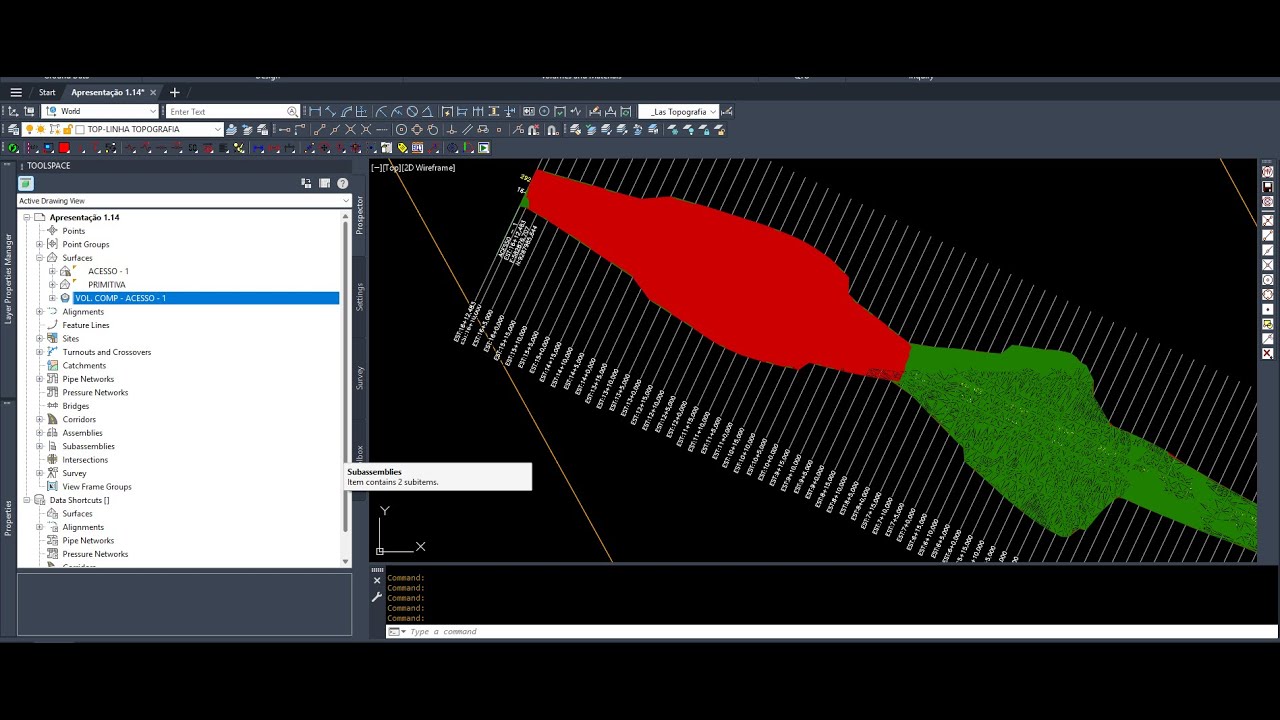Image resolution: width=1280 pixels, height=720 pixels.
Task: Switch to the Survey side tab
Action: click(x=360, y=377)
